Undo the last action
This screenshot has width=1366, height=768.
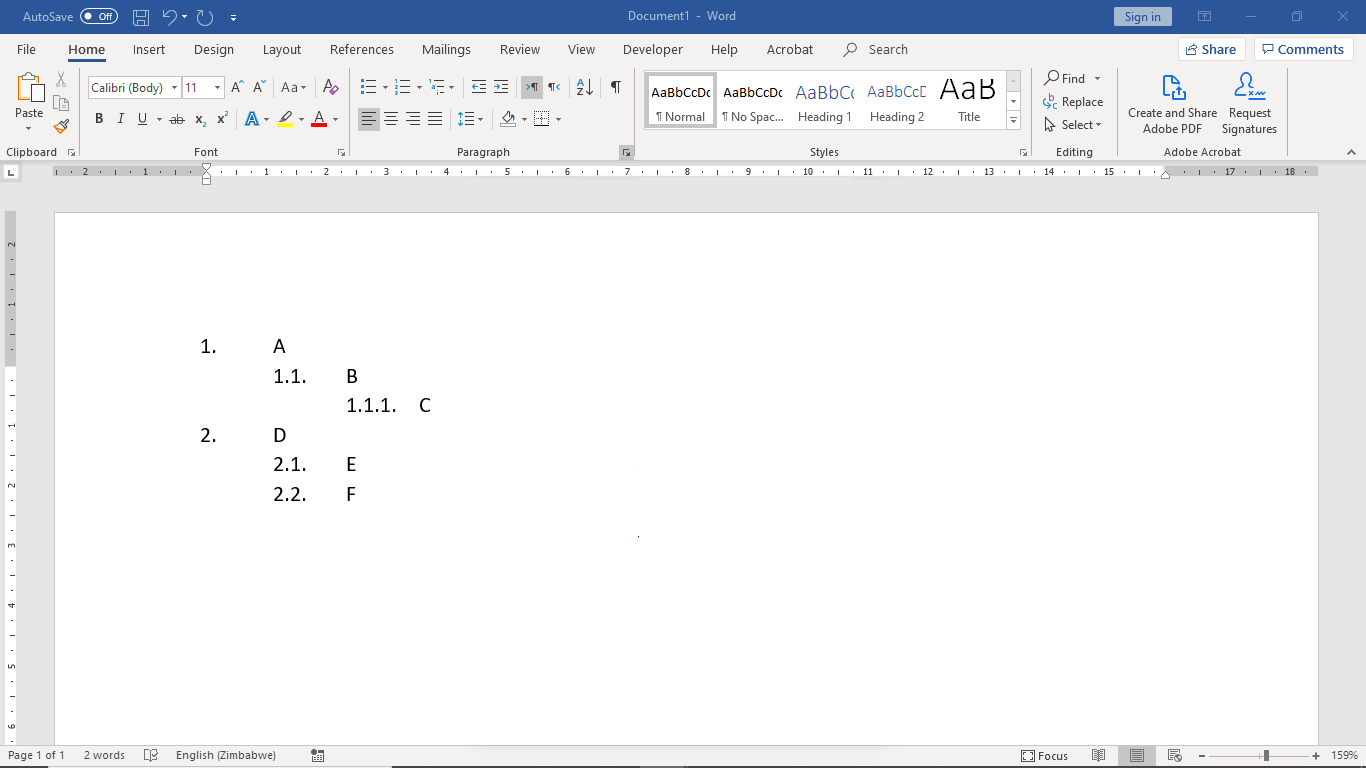tap(168, 17)
